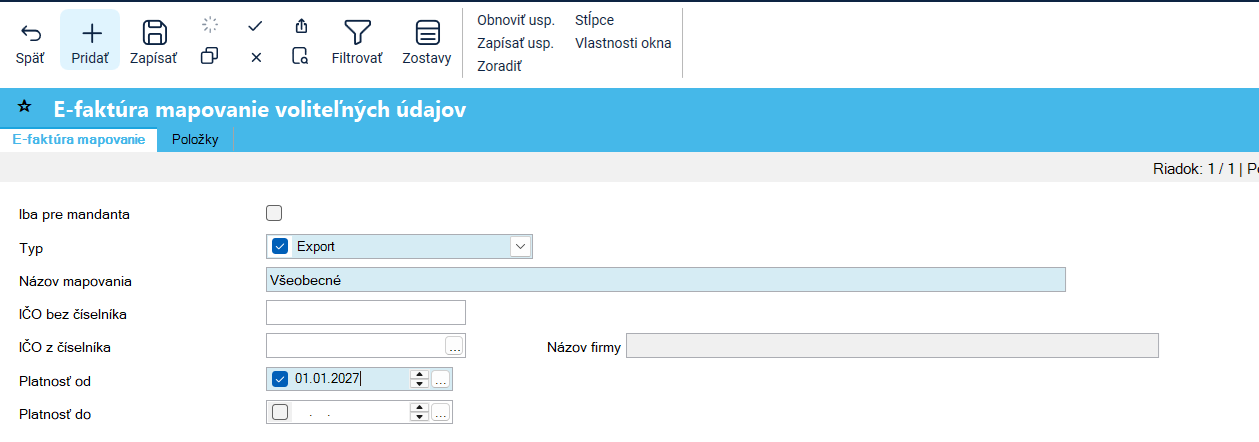Add a new record with Pridať
This screenshot has height=442, width=1259.
(90, 41)
